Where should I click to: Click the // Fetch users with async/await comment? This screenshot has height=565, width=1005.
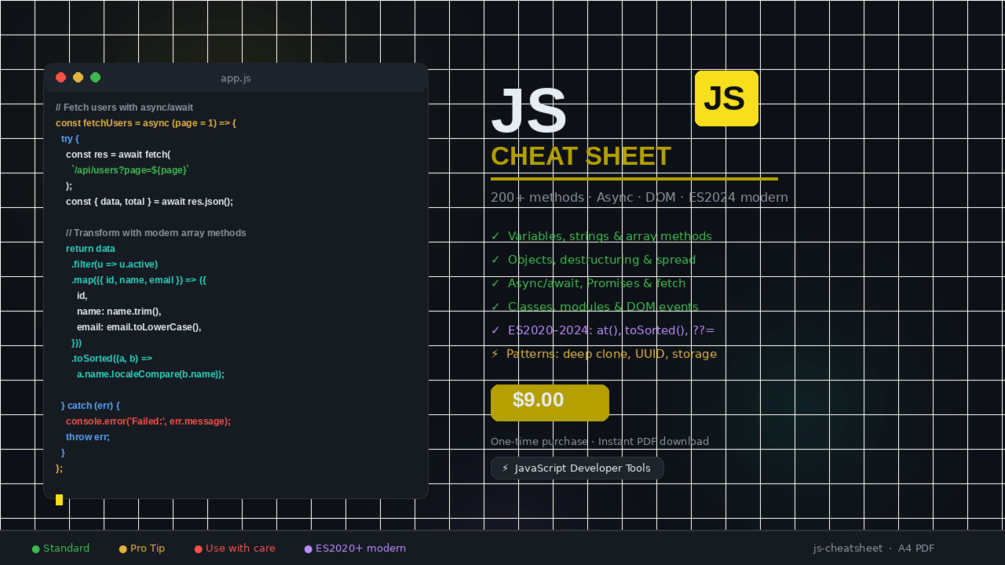pyautogui.click(x=124, y=108)
